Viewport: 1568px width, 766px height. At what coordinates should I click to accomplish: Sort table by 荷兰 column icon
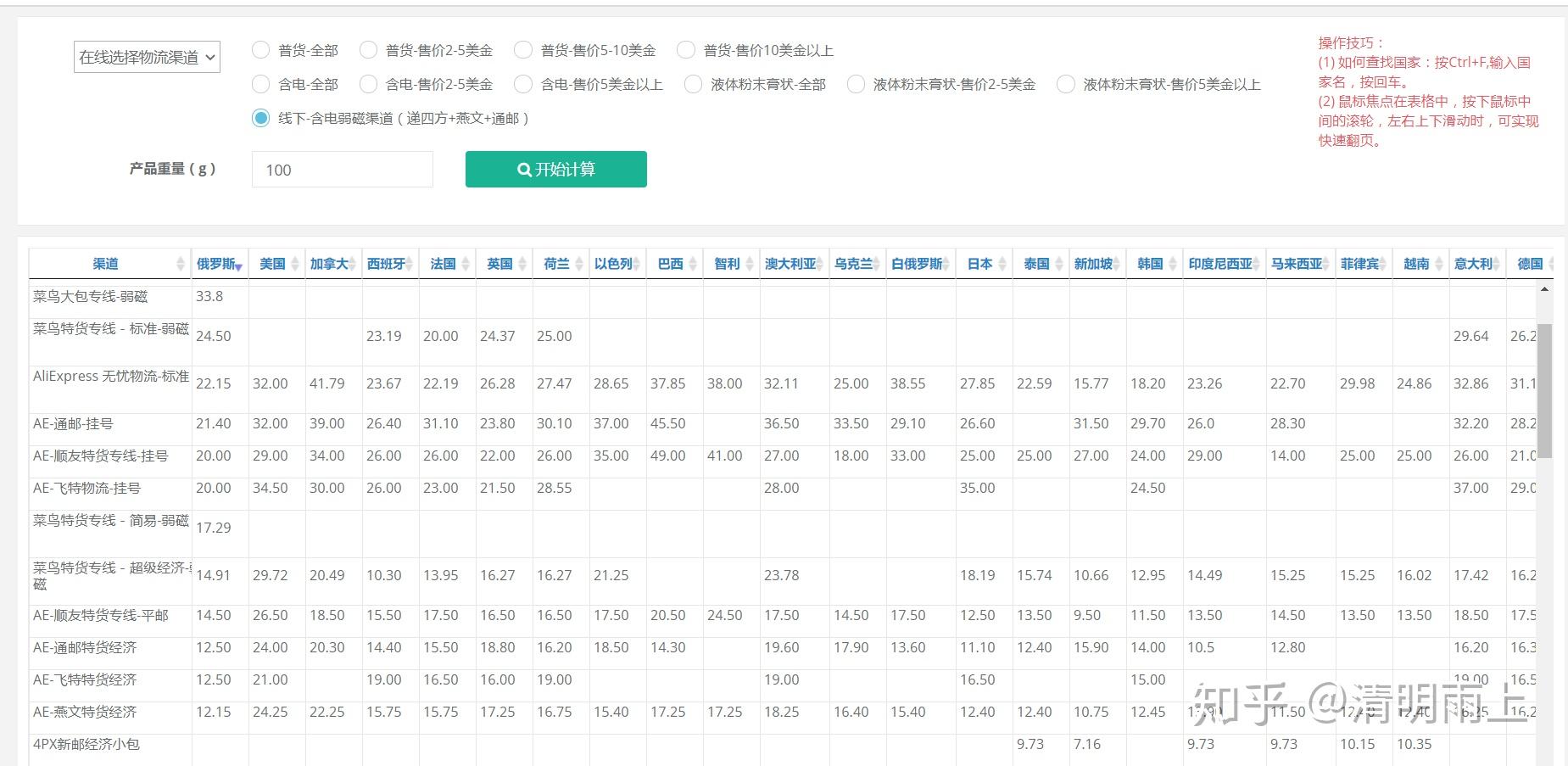coord(580,264)
